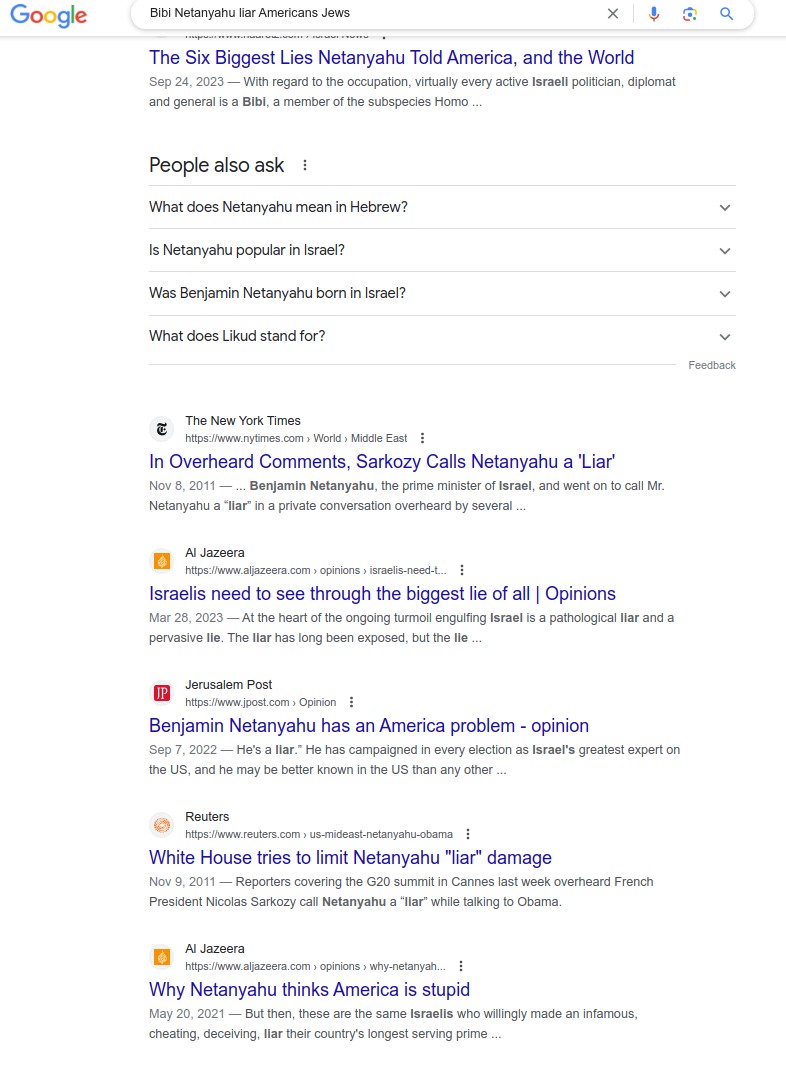Open Google Lens image search
Viewport: 786px width, 1074px height.
point(690,14)
